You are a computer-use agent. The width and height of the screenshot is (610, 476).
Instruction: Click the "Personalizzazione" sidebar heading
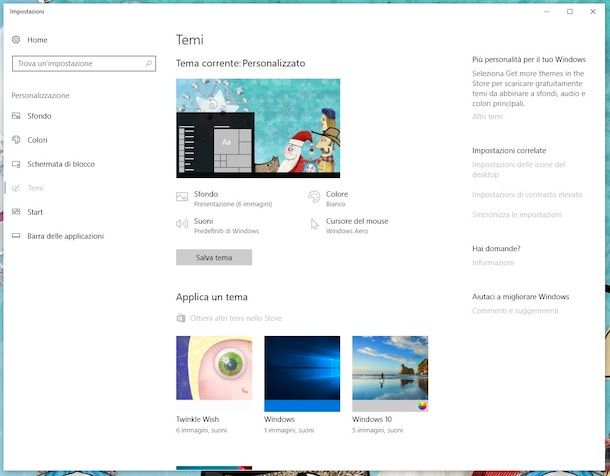[40, 96]
